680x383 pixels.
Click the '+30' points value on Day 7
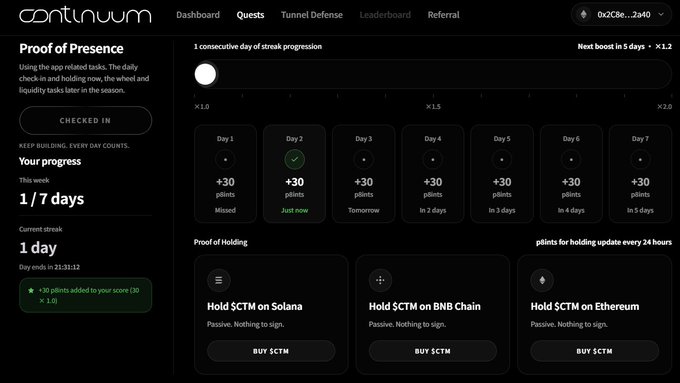point(640,182)
